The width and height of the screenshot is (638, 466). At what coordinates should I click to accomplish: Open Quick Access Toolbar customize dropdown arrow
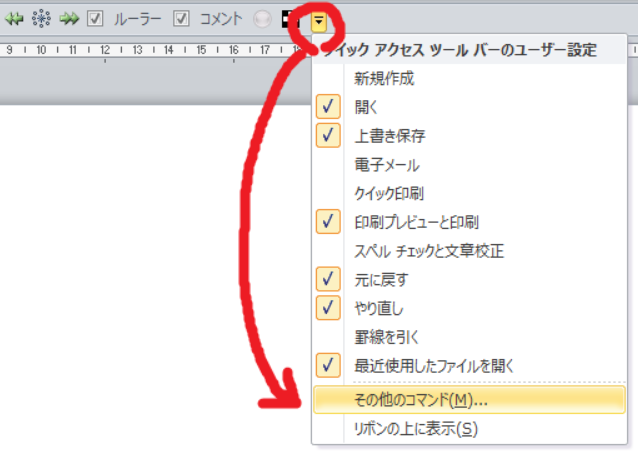(320, 19)
